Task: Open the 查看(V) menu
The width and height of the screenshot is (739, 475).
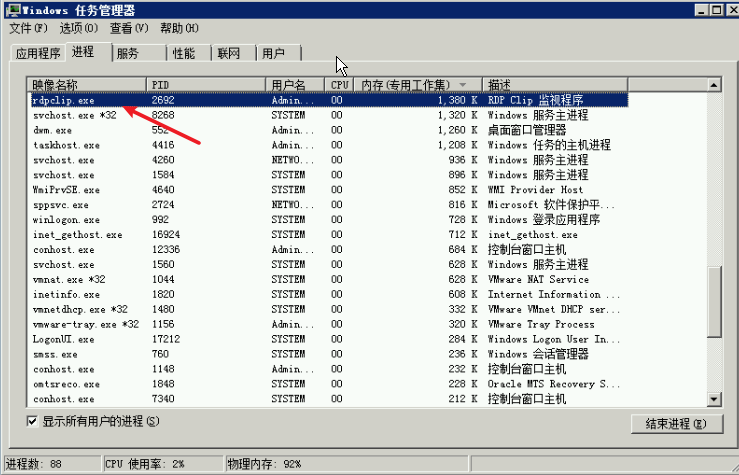Action: pos(129,28)
